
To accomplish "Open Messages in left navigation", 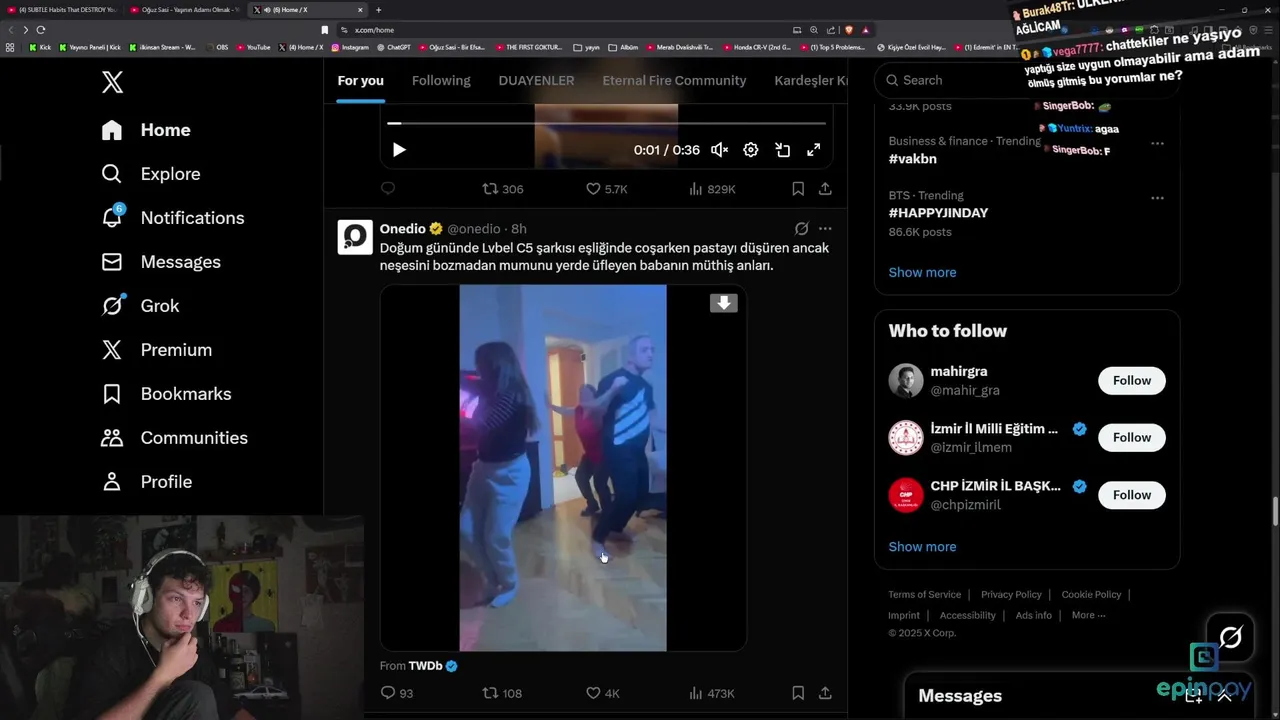I will click(161, 262).
